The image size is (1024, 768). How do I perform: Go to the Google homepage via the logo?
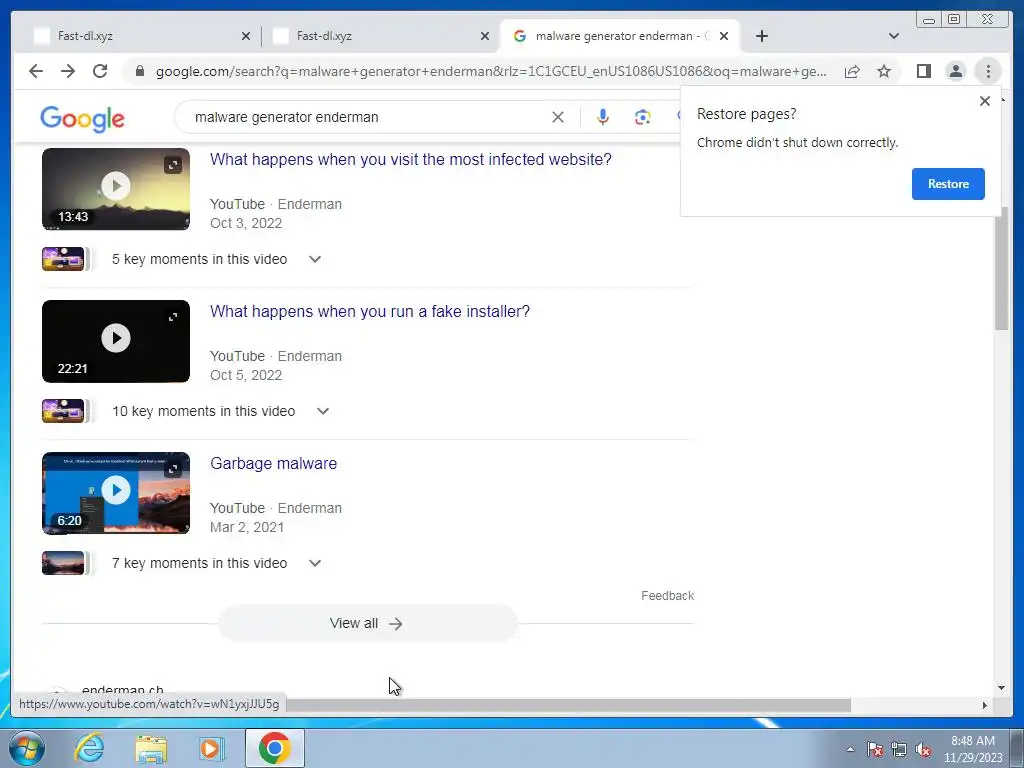pos(82,119)
